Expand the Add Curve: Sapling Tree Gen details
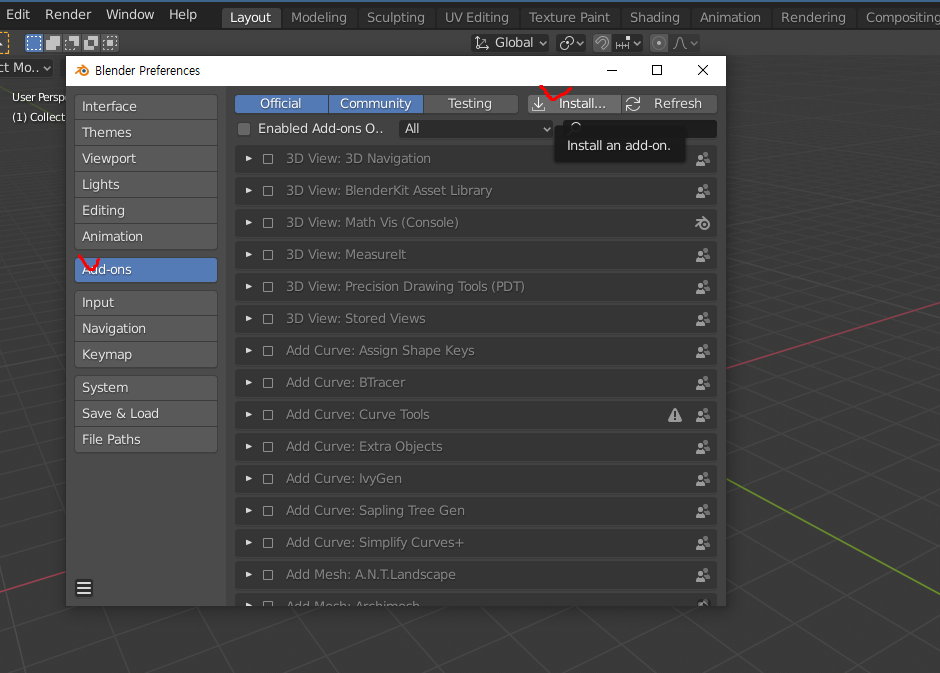The width and height of the screenshot is (940, 673). coord(249,511)
